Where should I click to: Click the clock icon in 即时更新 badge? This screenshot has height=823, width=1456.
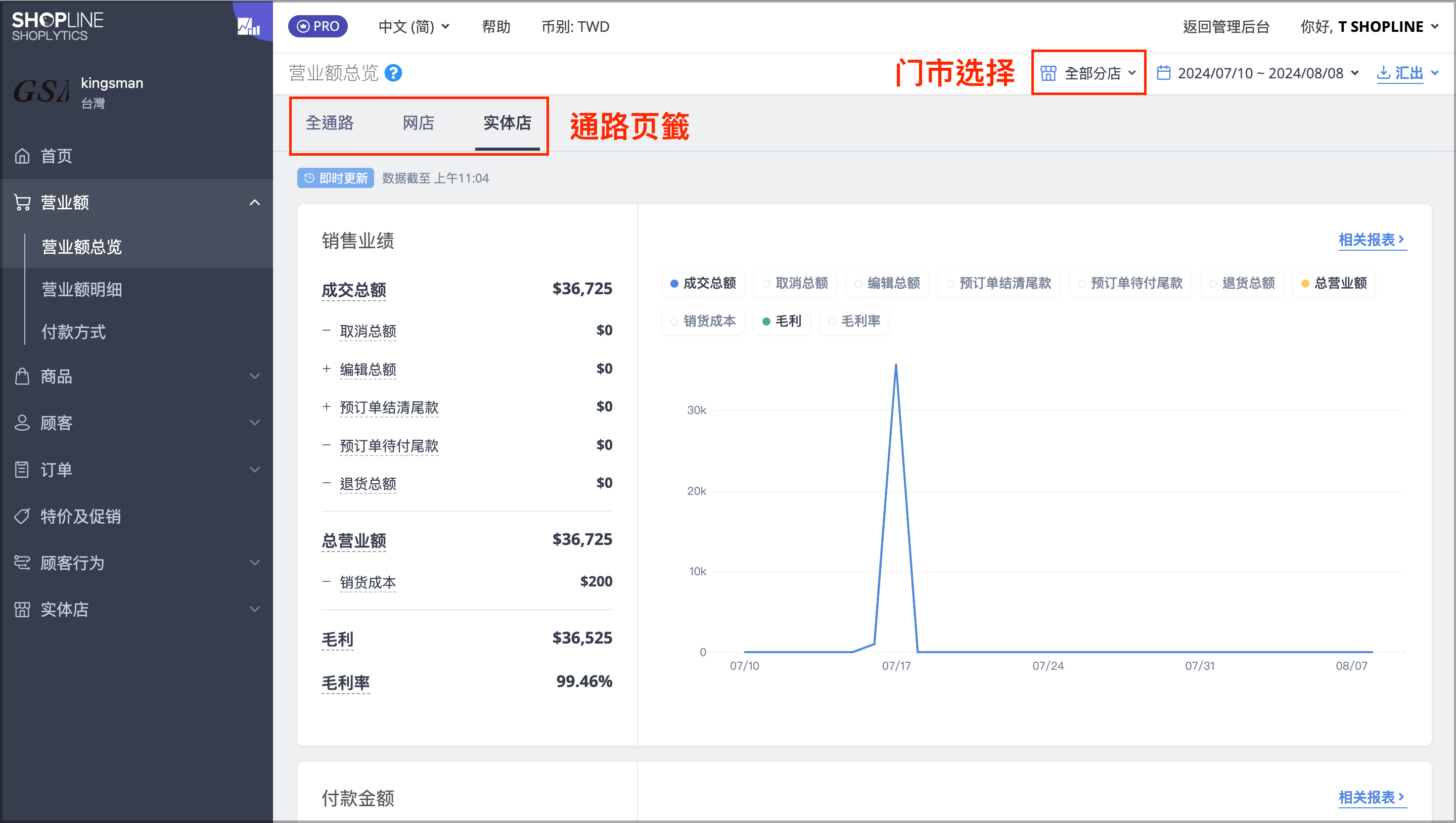(309, 178)
